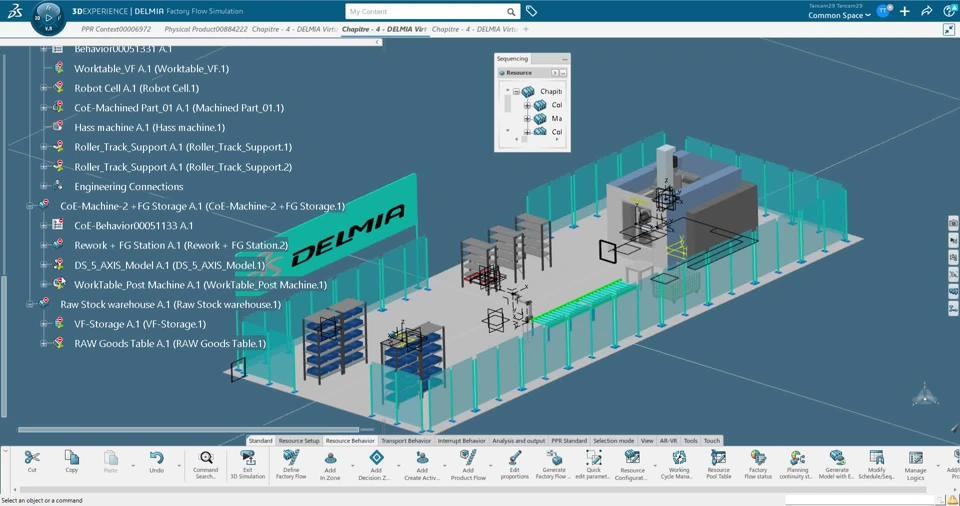Switch to Resource Setup tab
This screenshot has height=506, width=960.
point(299,440)
